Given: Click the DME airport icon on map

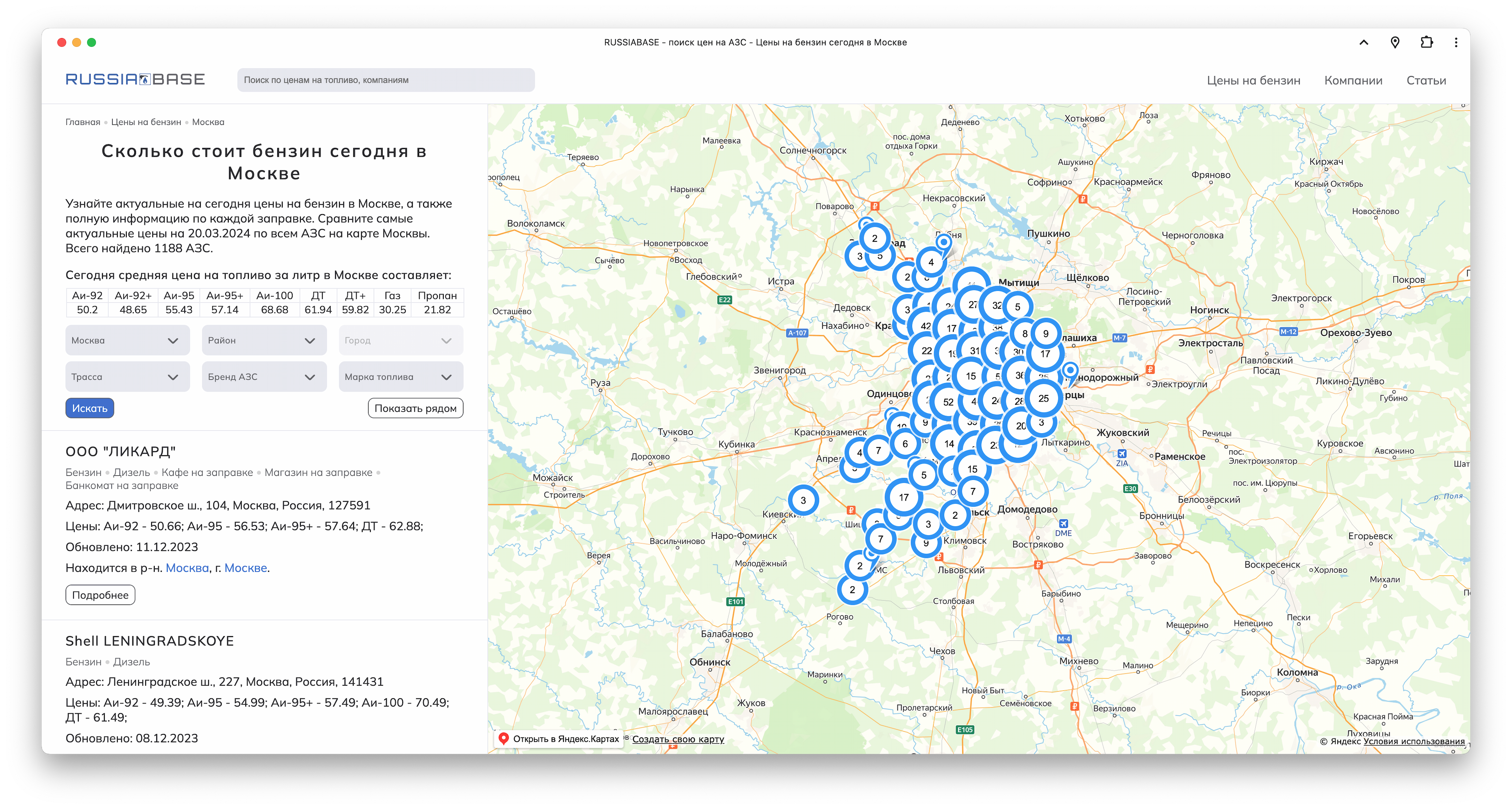Looking at the screenshot, I should coord(1063,524).
